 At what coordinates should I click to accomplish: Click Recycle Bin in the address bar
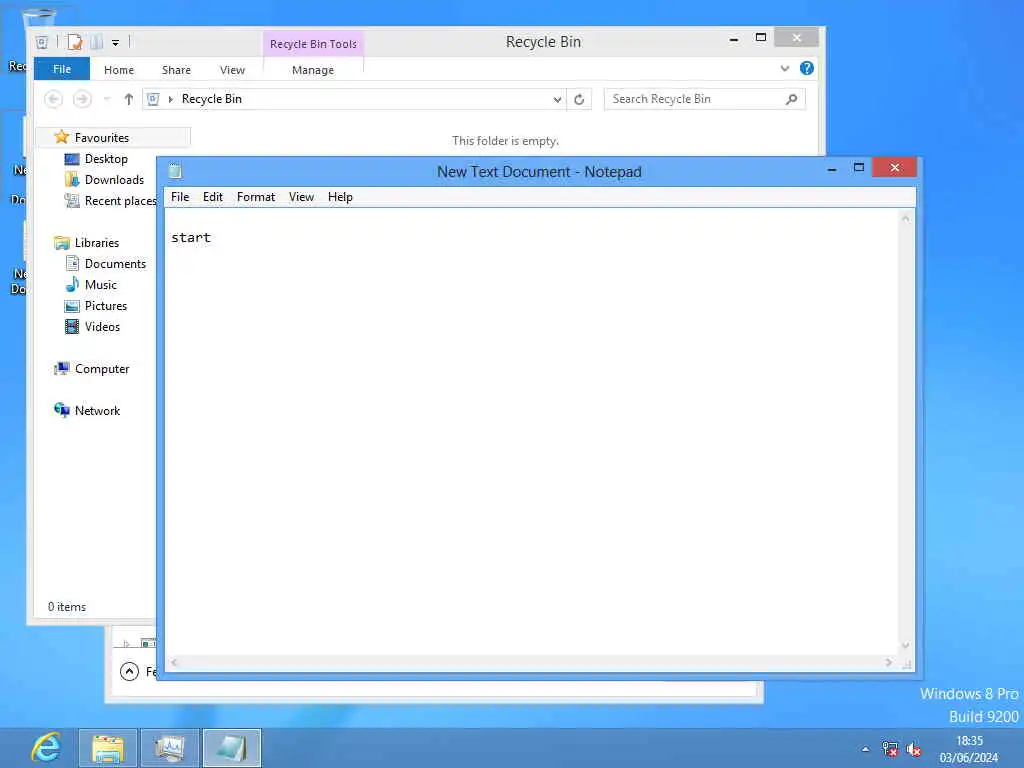pos(212,99)
